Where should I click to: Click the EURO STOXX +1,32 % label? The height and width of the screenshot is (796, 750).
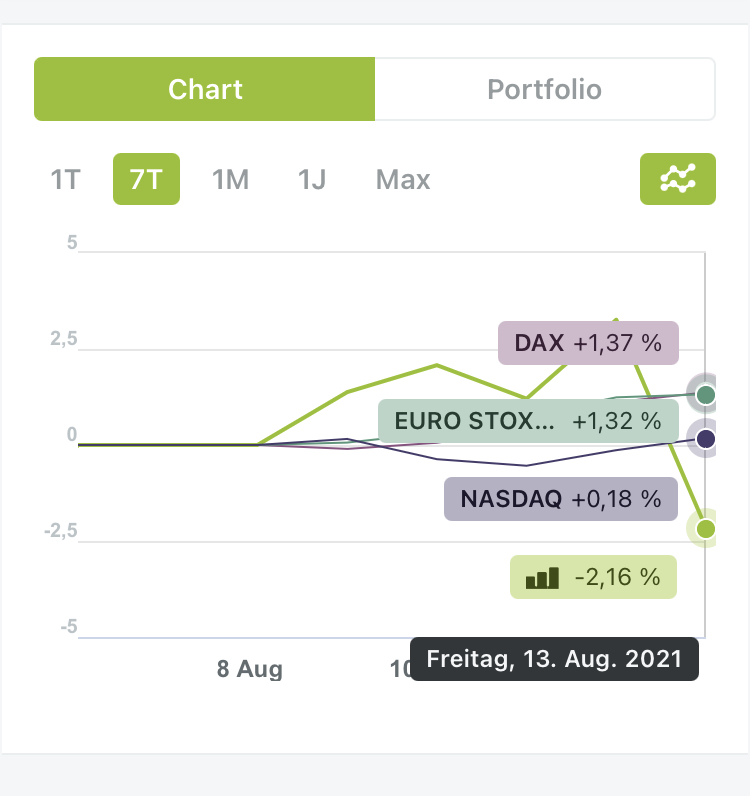[528, 421]
